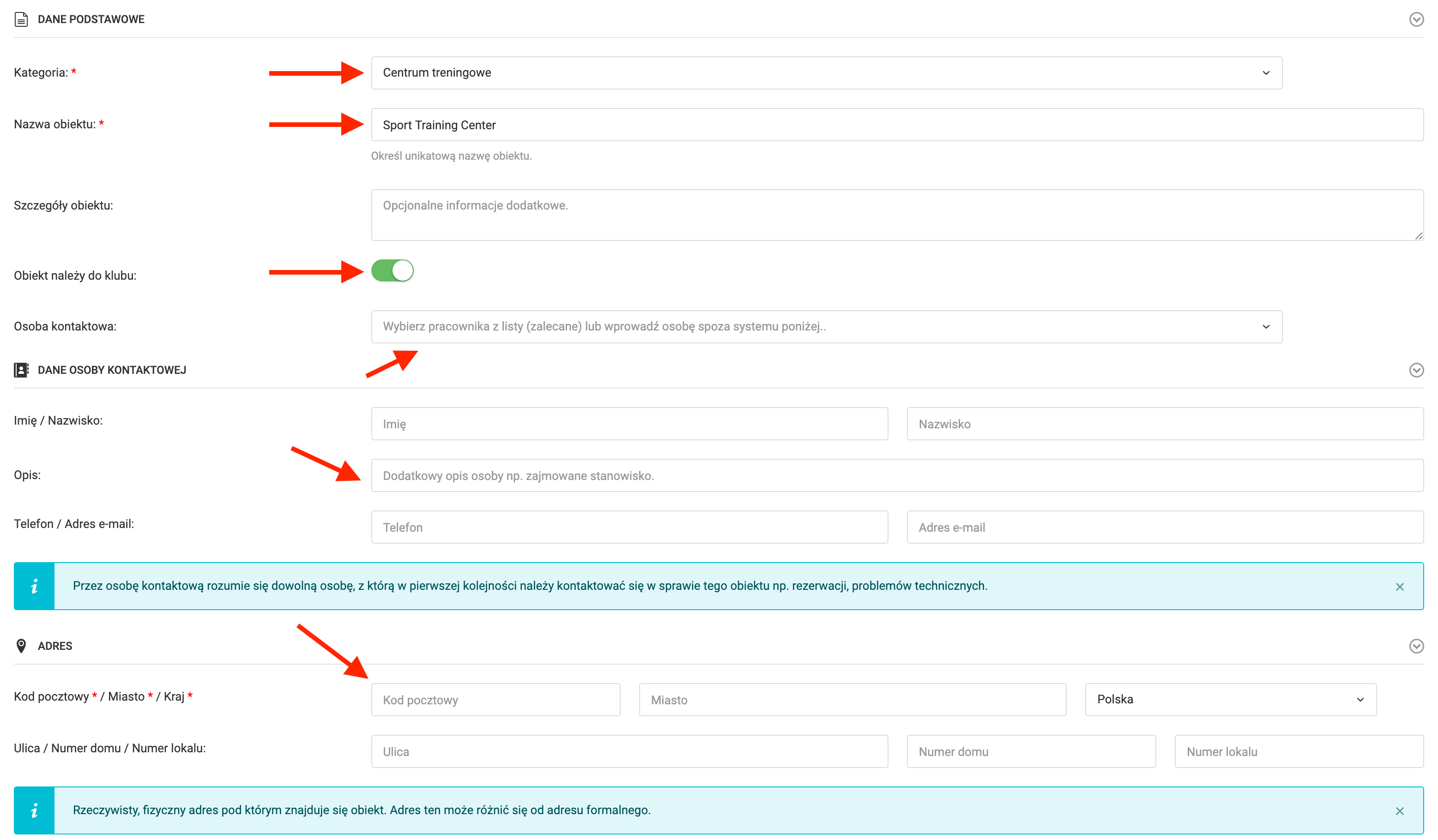Click the Numer lokalu field
The image size is (1438, 840).
1299,751
